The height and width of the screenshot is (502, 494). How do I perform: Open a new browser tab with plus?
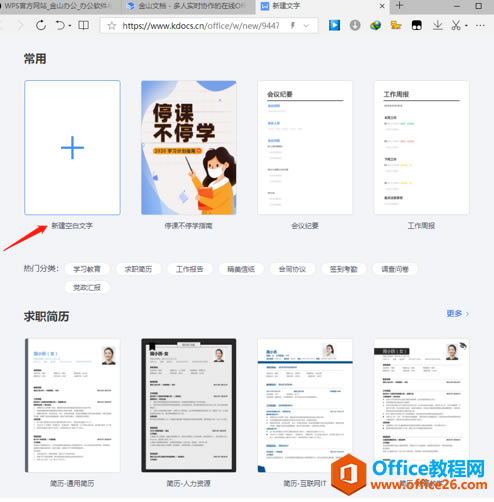399,5
